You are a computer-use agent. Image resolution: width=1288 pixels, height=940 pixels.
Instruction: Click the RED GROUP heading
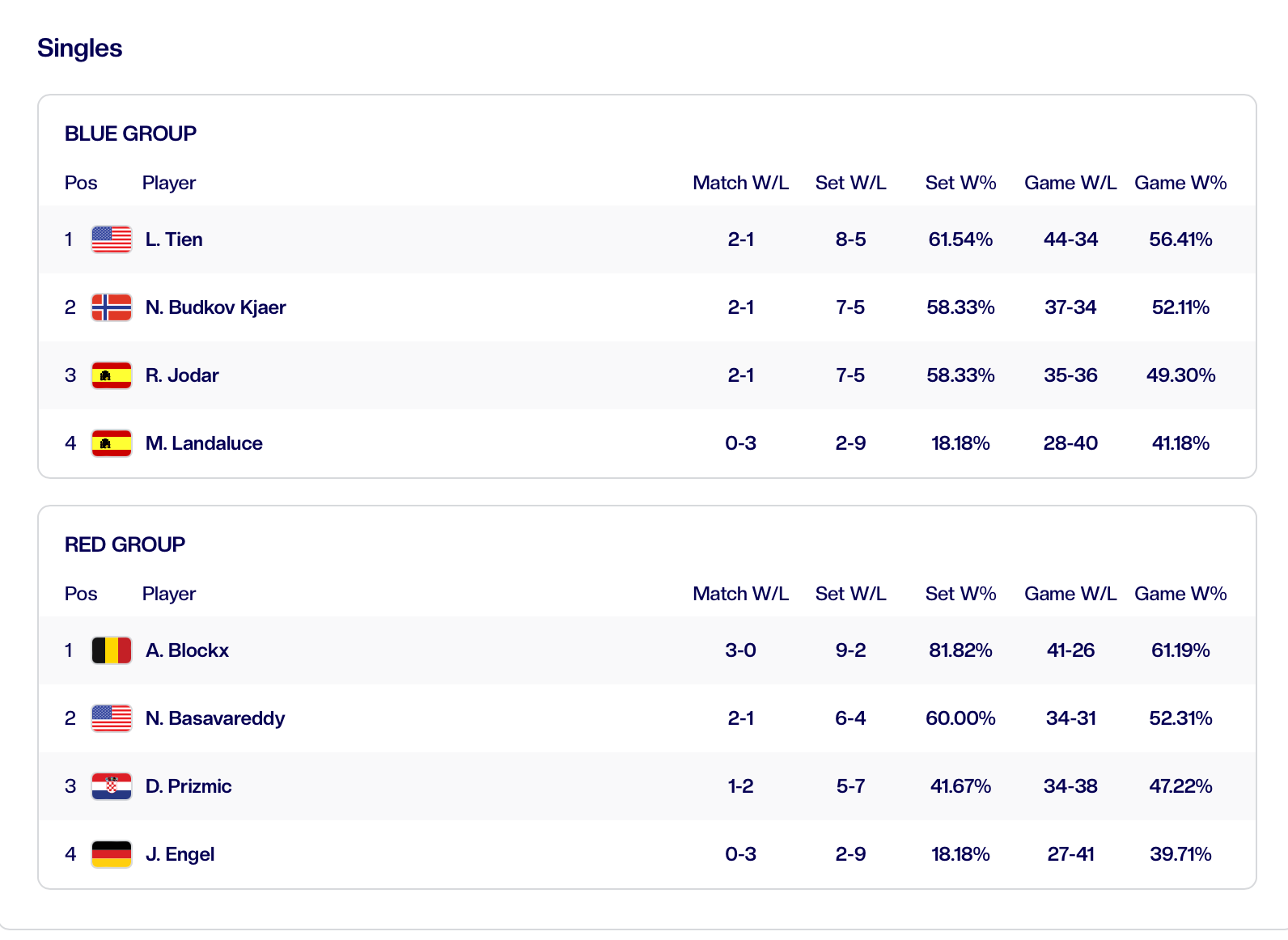coord(125,544)
